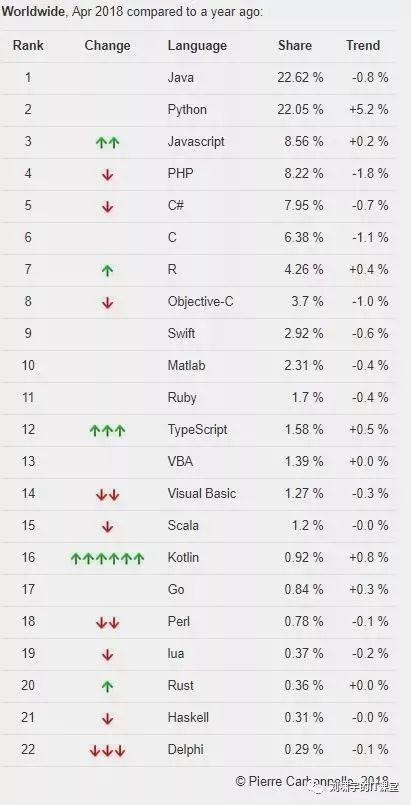Click the Pierre Carbonnelle copyright text
This screenshot has height=805, width=411.
tap(312, 781)
